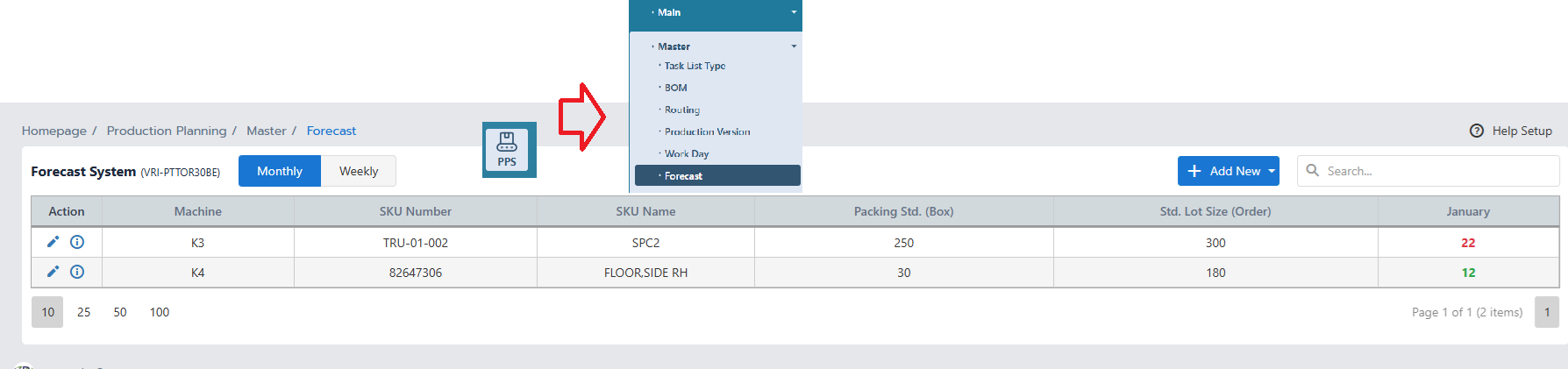This screenshot has width=1568, height=369.
Task: Edit the K3 machine row
Action: [x=53, y=242]
